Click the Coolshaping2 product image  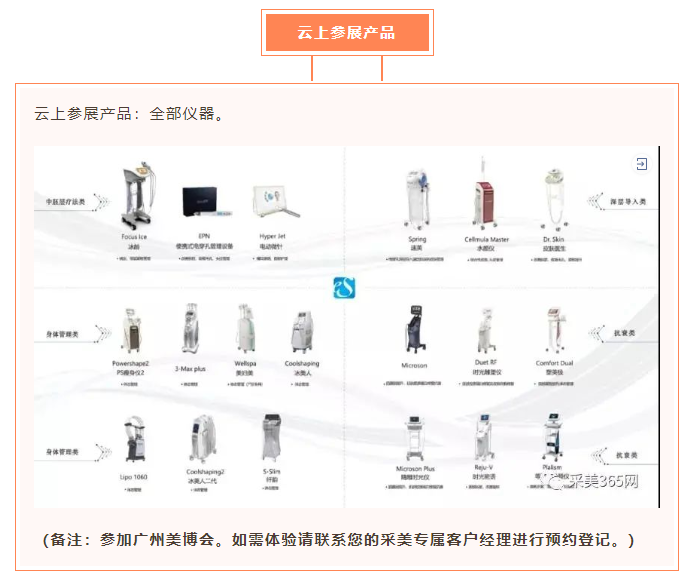point(204,439)
